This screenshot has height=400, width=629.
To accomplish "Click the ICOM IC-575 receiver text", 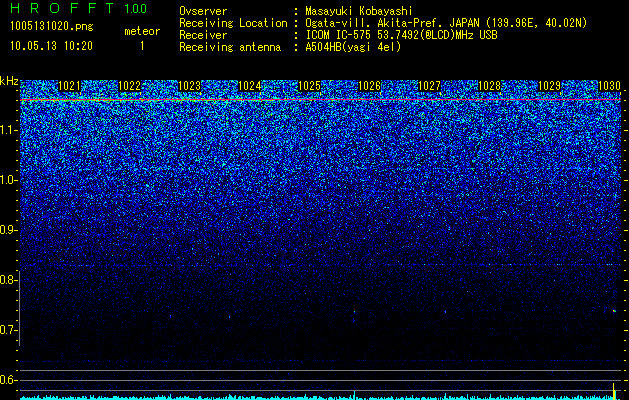I will 401,35.
